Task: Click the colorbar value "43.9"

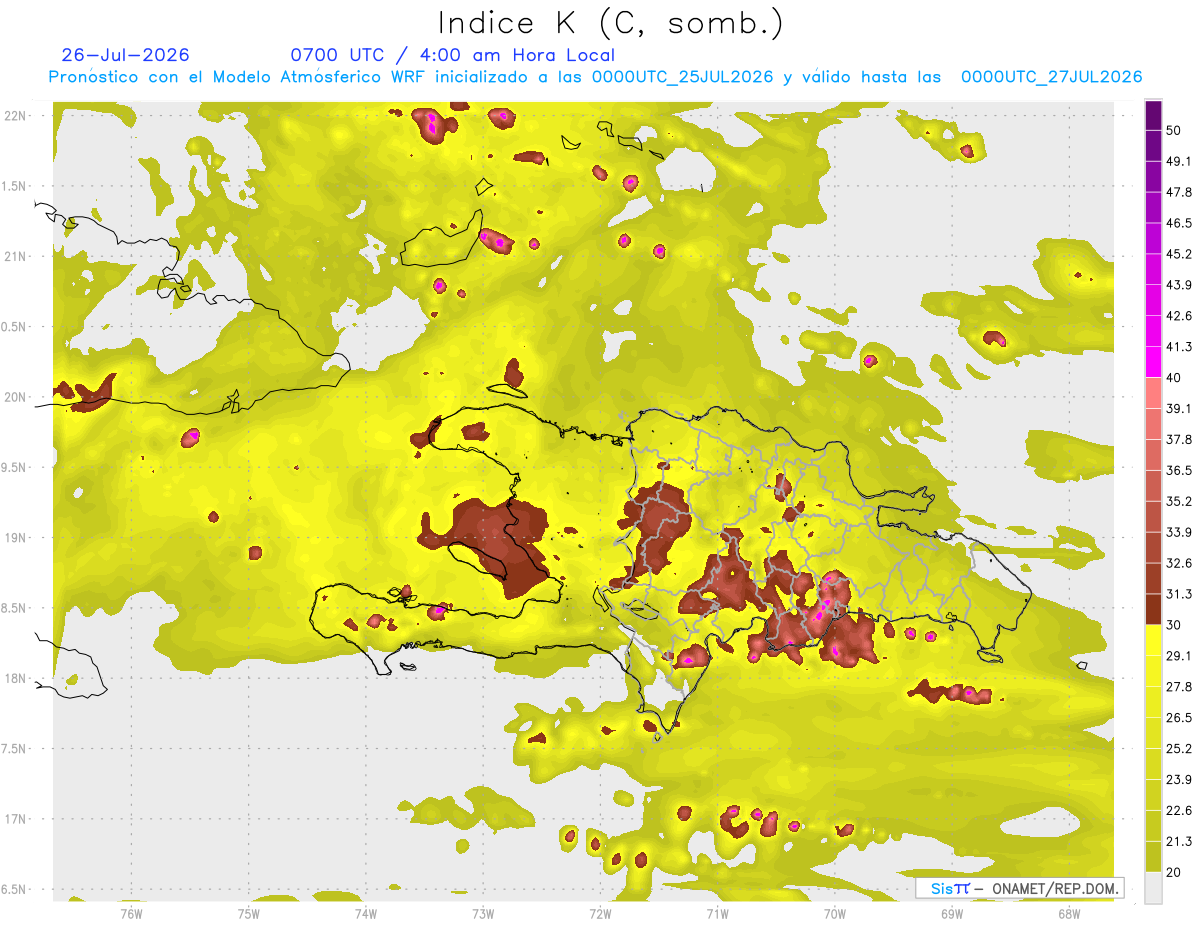Action: point(1180,285)
